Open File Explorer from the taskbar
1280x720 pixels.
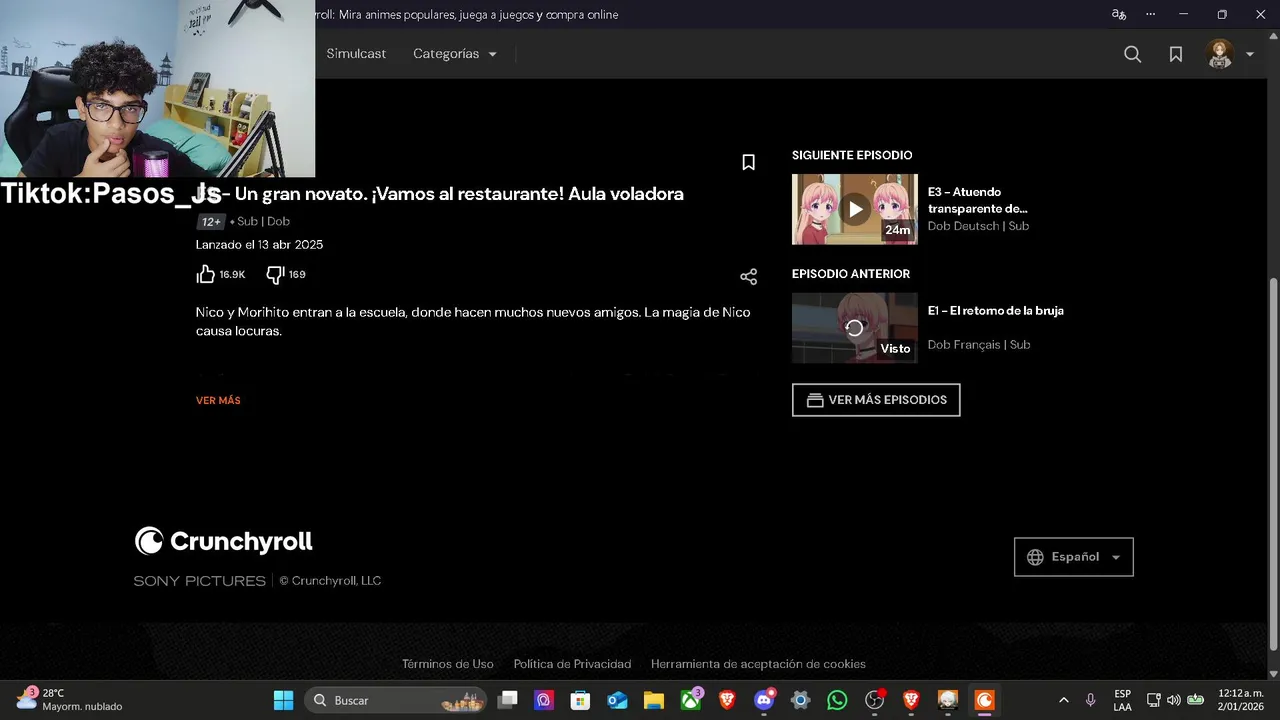coord(654,700)
